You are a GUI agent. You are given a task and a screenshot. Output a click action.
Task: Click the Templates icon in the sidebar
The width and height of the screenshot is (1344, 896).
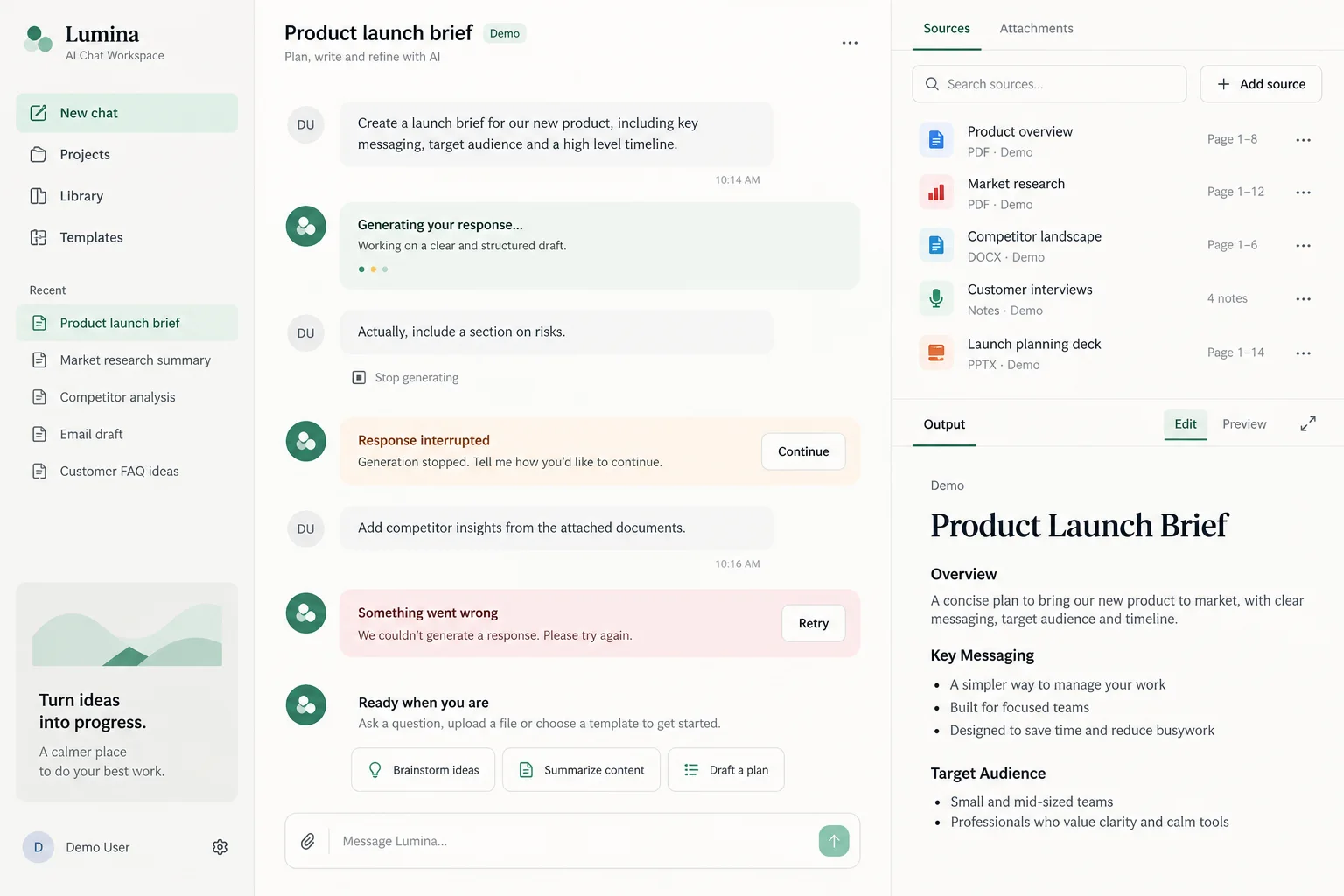(x=38, y=237)
